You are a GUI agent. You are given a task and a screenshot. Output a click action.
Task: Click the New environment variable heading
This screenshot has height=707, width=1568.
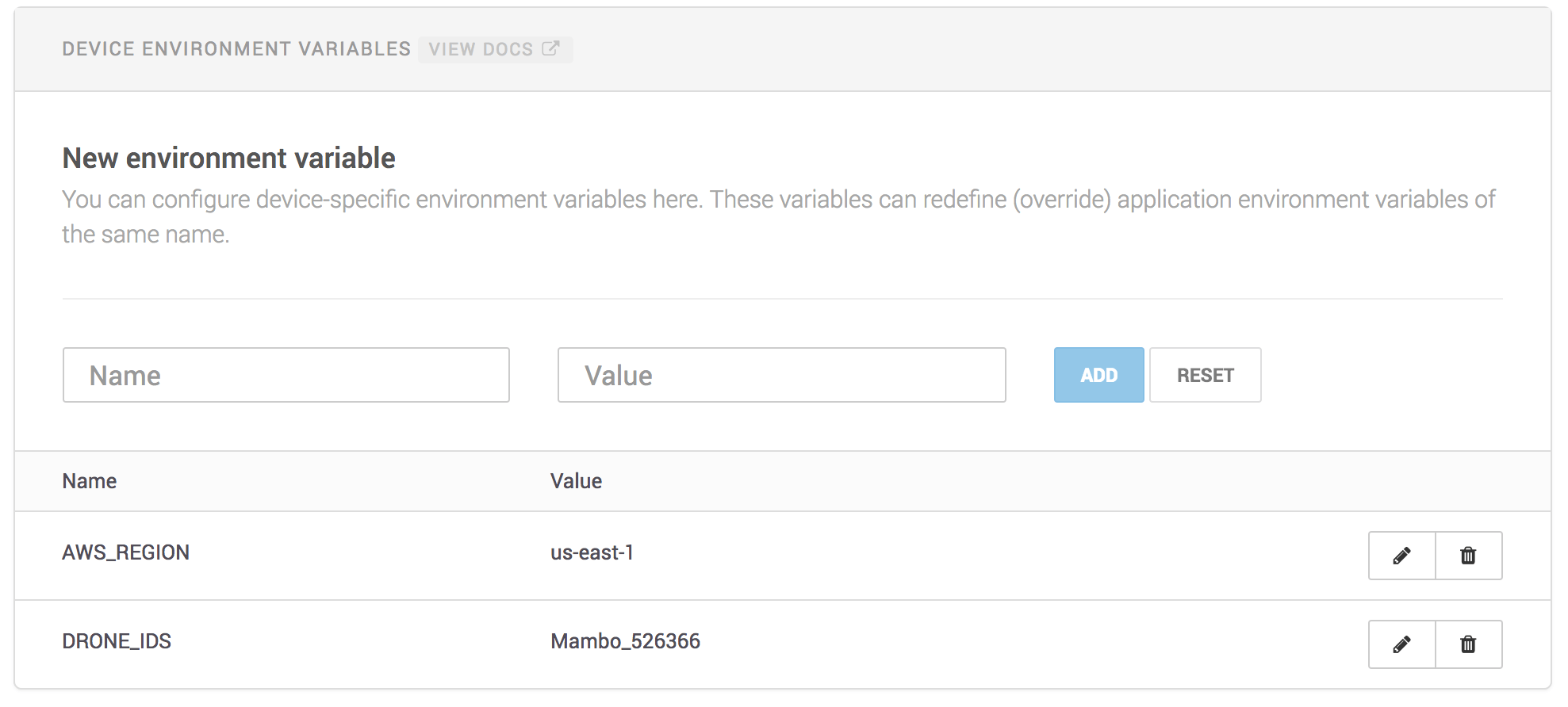pos(228,159)
